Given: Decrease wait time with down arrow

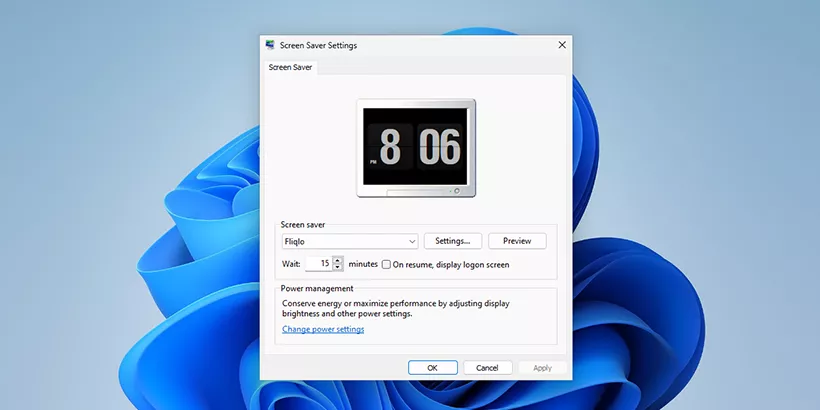Looking at the screenshot, I should pyautogui.click(x=338, y=267).
